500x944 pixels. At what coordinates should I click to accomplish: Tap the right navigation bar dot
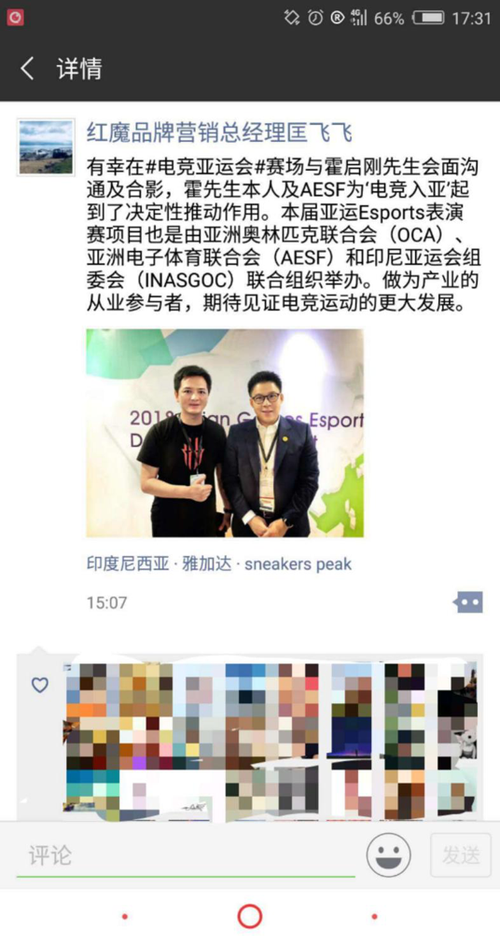(374, 917)
